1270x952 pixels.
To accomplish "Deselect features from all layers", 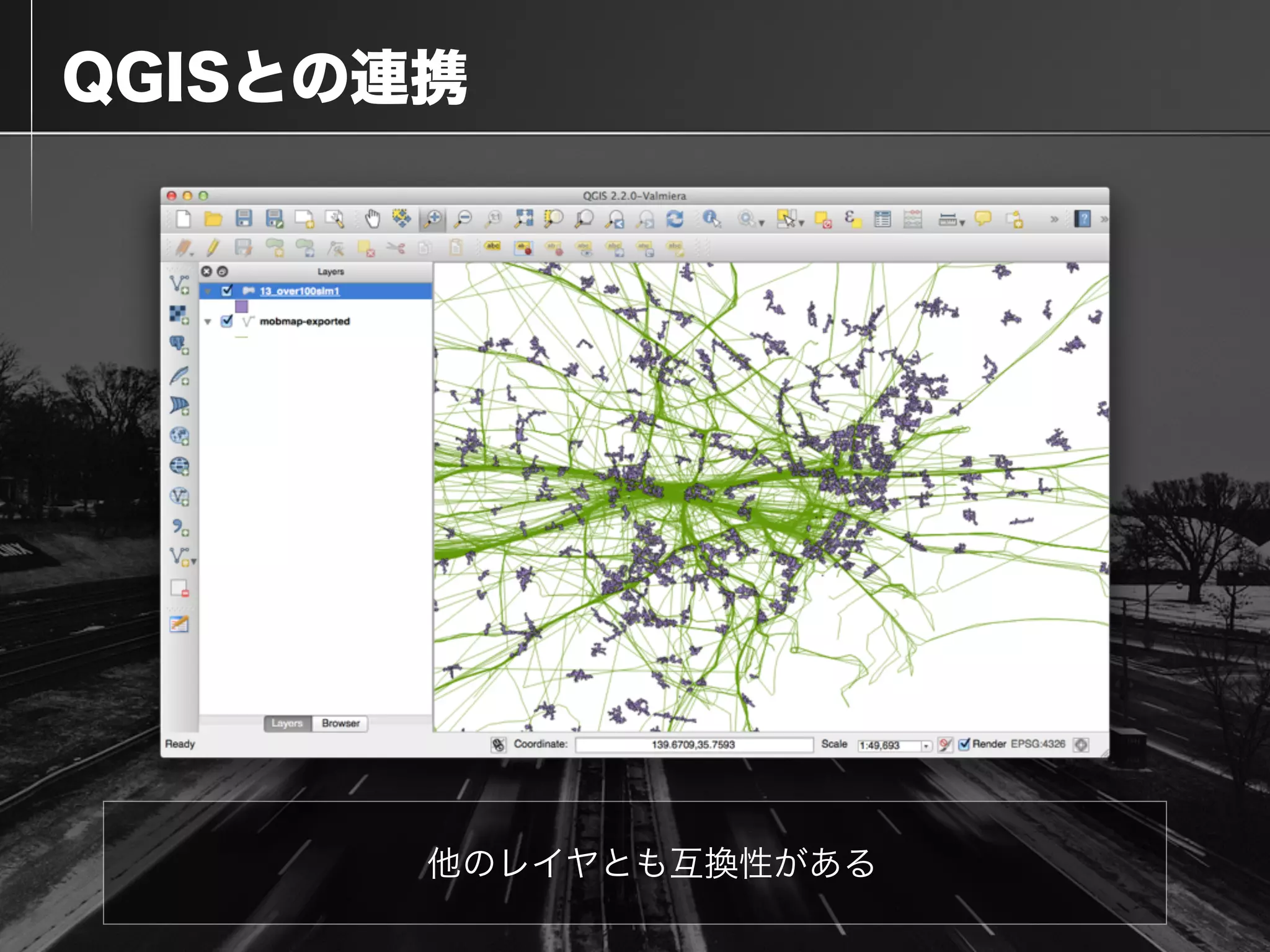I will pyautogui.click(x=823, y=219).
